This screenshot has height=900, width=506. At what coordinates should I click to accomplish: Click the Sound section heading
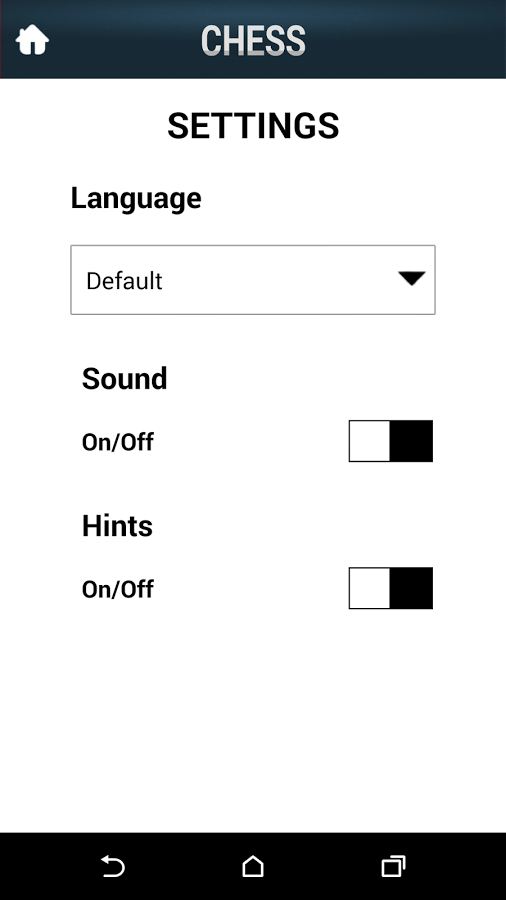(124, 379)
